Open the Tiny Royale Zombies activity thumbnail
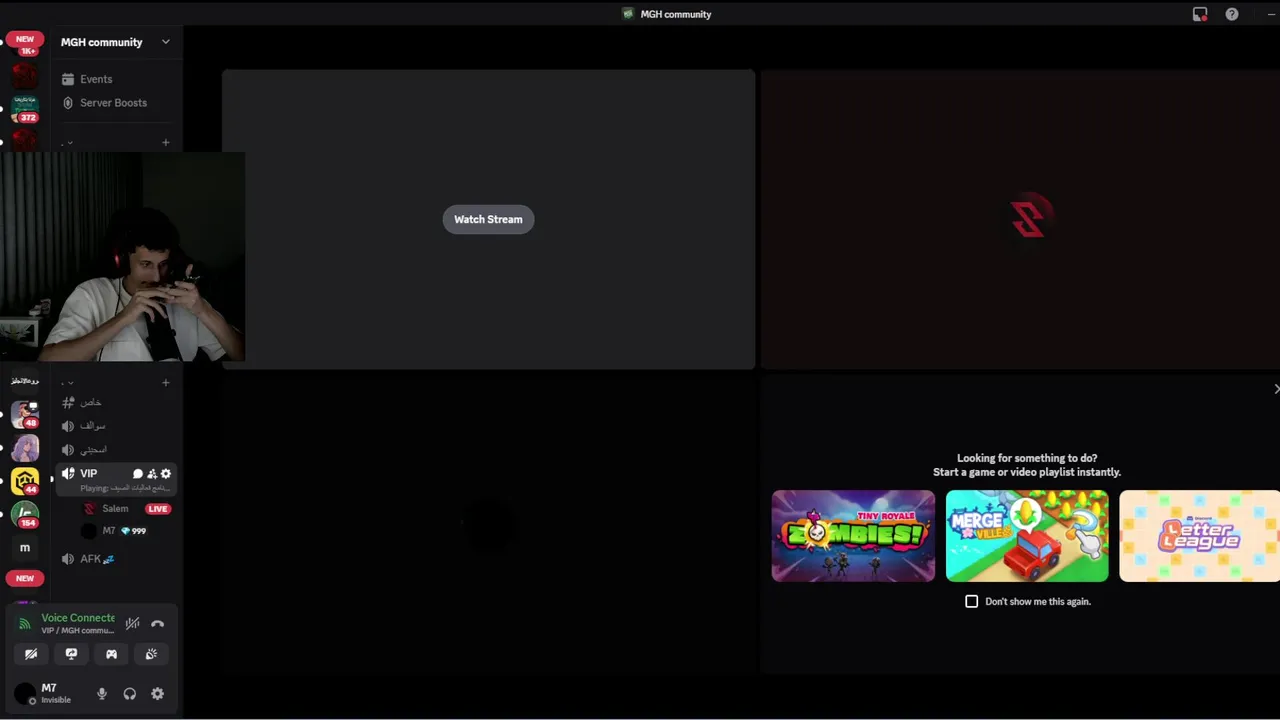1280x720 pixels. 853,536
